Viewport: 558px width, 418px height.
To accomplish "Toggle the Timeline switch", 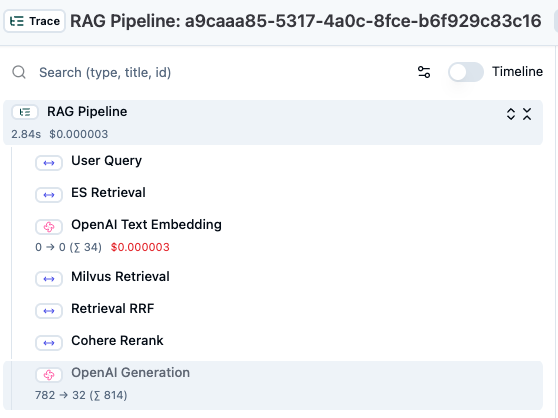I will click(465, 72).
